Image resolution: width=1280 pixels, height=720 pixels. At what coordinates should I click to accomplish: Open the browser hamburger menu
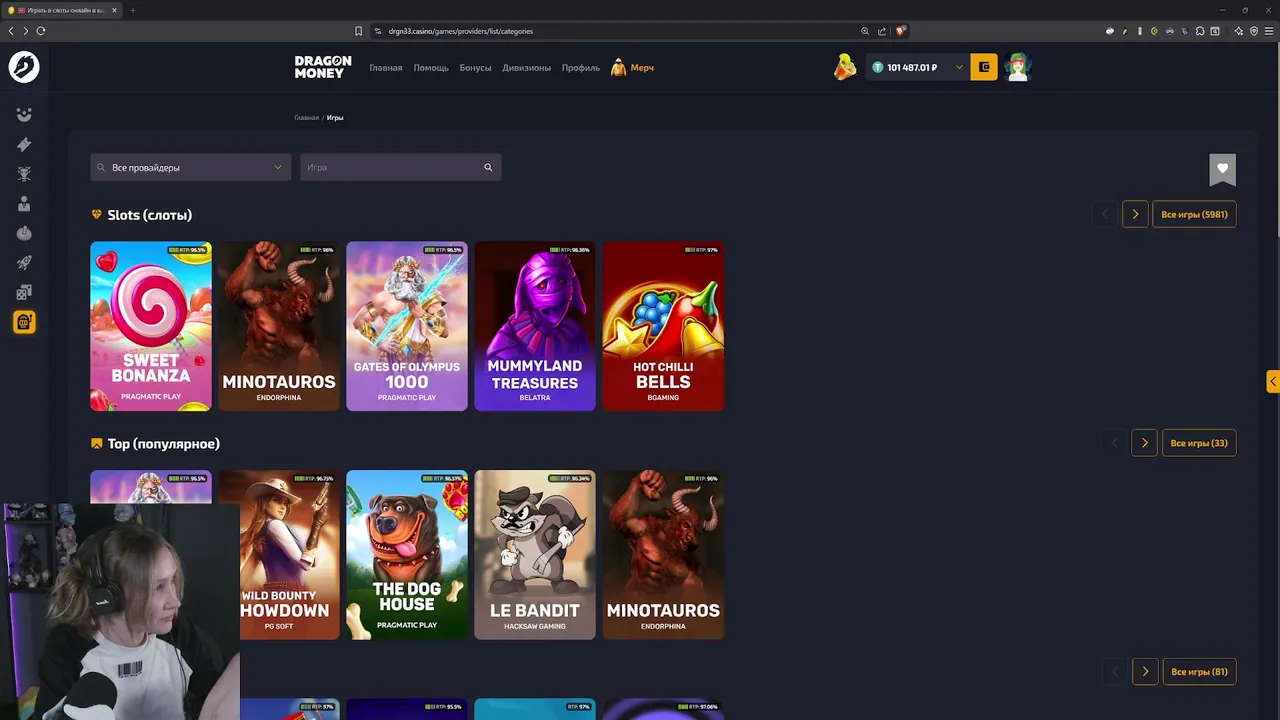click(1269, 31)
